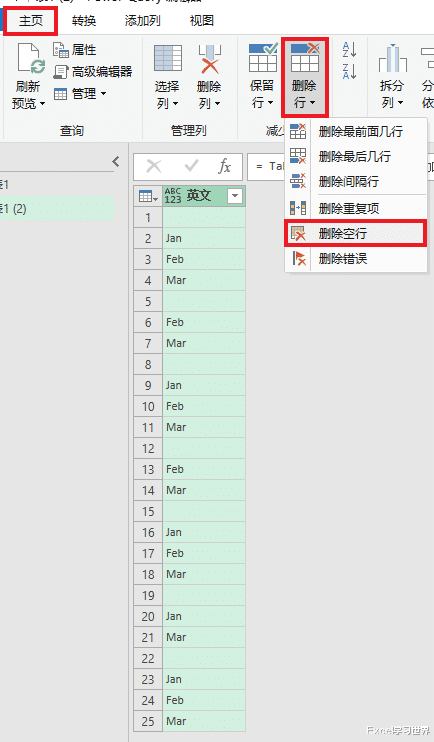The width and height of the screenshot is (434, 742).
Task: Click the Refresh Preview (刷新预览) icon
Action: (x=31, y=59)
